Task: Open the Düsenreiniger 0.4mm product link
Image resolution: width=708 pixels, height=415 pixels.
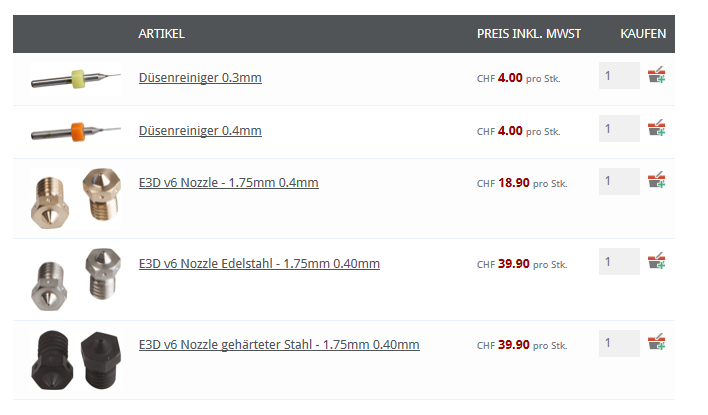Action: coord(200,131)
